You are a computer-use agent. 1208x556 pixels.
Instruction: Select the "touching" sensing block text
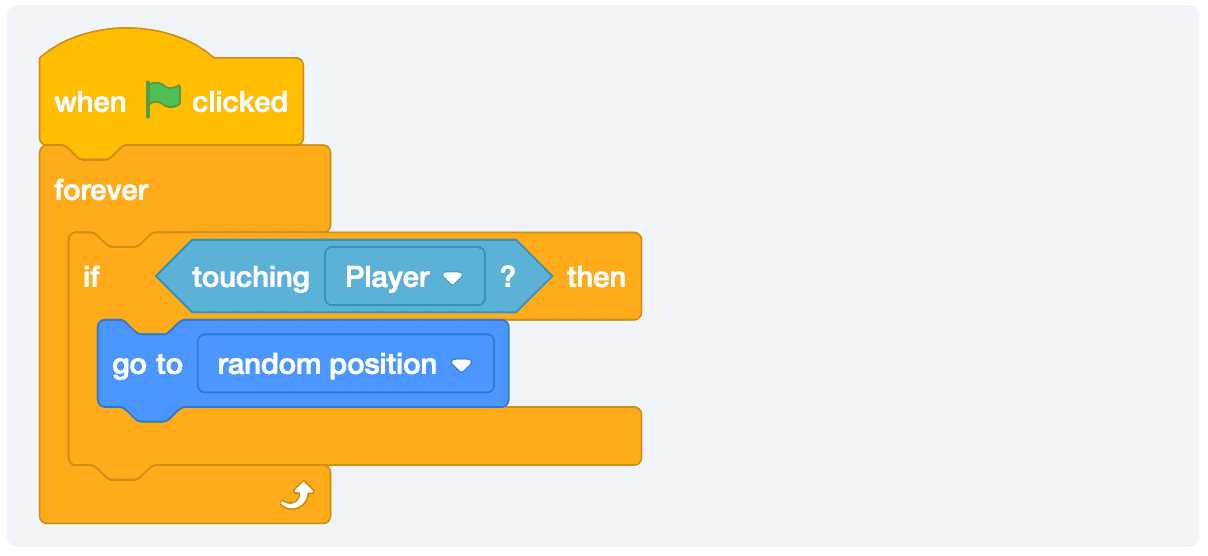(251, 277)
